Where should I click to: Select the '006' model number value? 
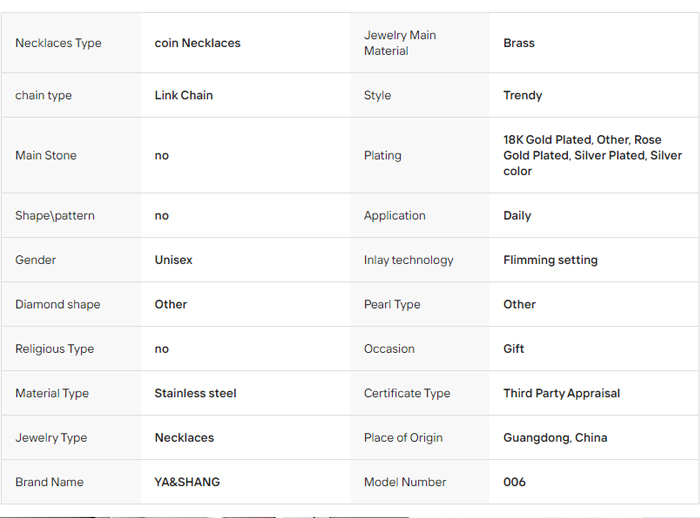[514, 482]
